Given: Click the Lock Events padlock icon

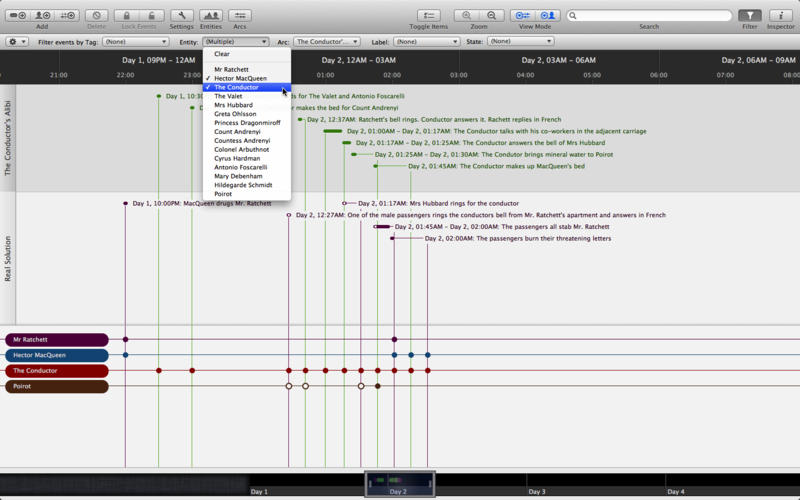Looking at the screenshot, I should click(x=127, y=16).
